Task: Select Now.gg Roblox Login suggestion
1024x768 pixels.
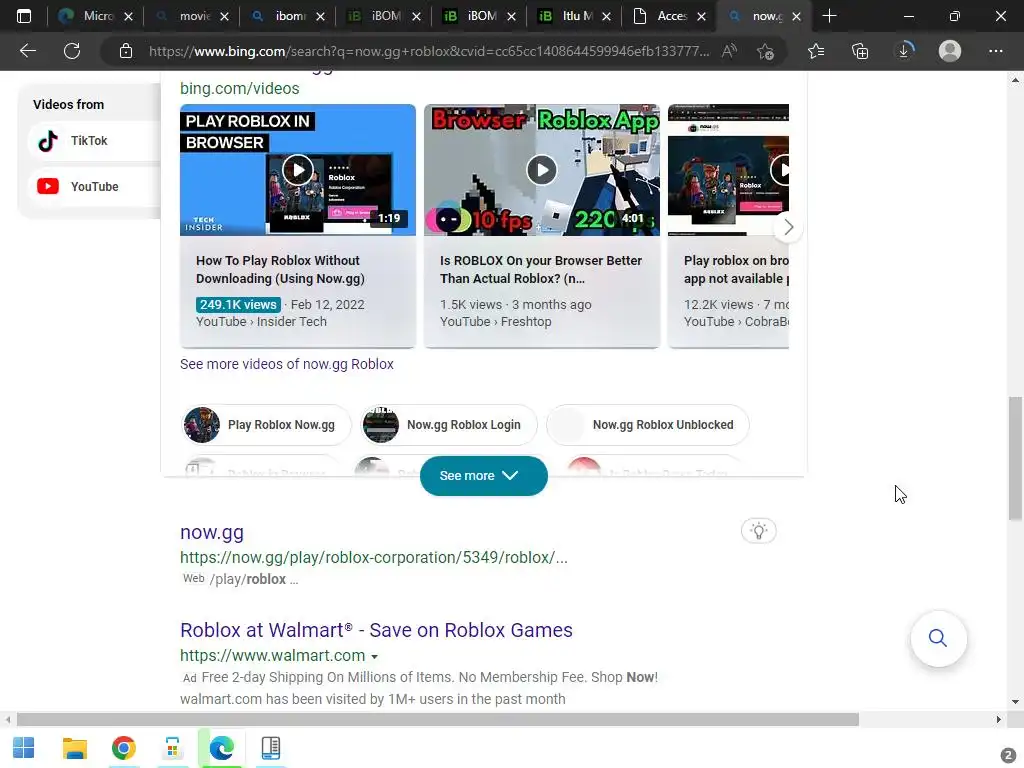Action: tap(449, 425)
